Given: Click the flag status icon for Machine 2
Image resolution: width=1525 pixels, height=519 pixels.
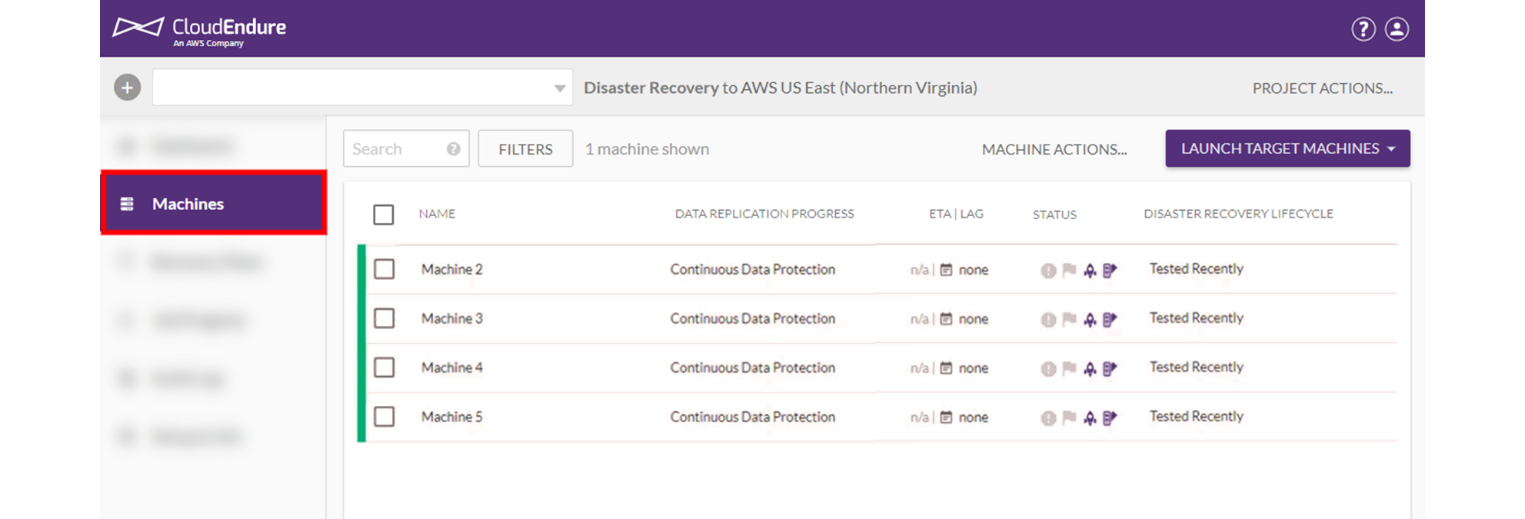Looking at the screenshot, I should coord(1069,270).
